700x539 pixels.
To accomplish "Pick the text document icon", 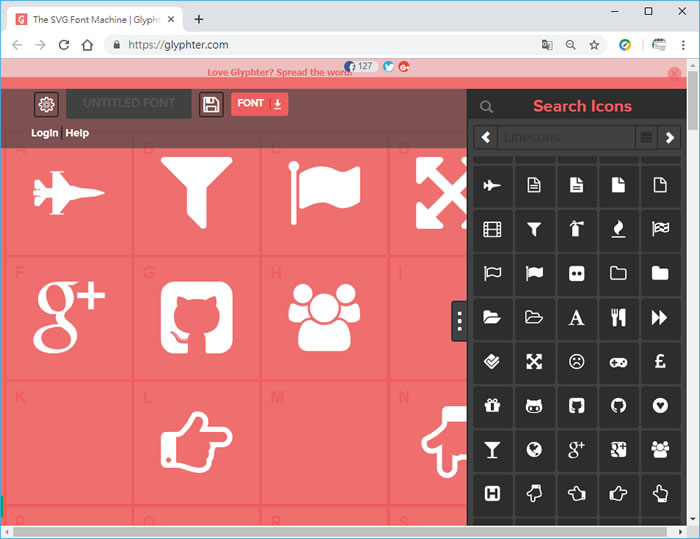I will coord(534,185).
